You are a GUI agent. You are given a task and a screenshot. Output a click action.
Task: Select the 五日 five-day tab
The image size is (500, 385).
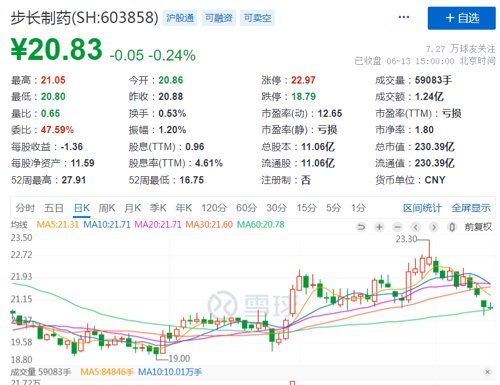[x=54, y=208]
